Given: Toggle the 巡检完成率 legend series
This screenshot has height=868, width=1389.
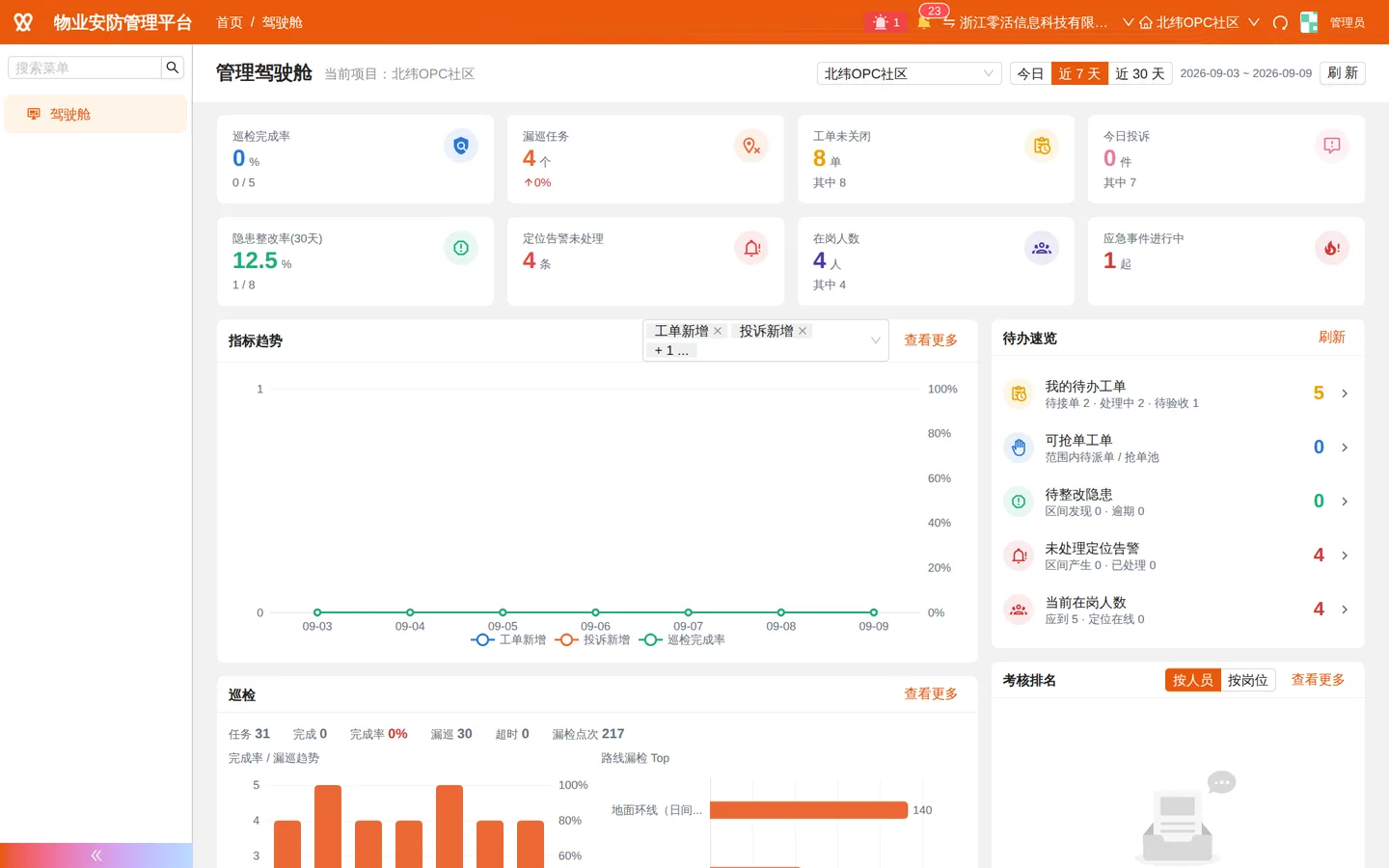Looking at the screenshot, I should [x=682, y=639].
